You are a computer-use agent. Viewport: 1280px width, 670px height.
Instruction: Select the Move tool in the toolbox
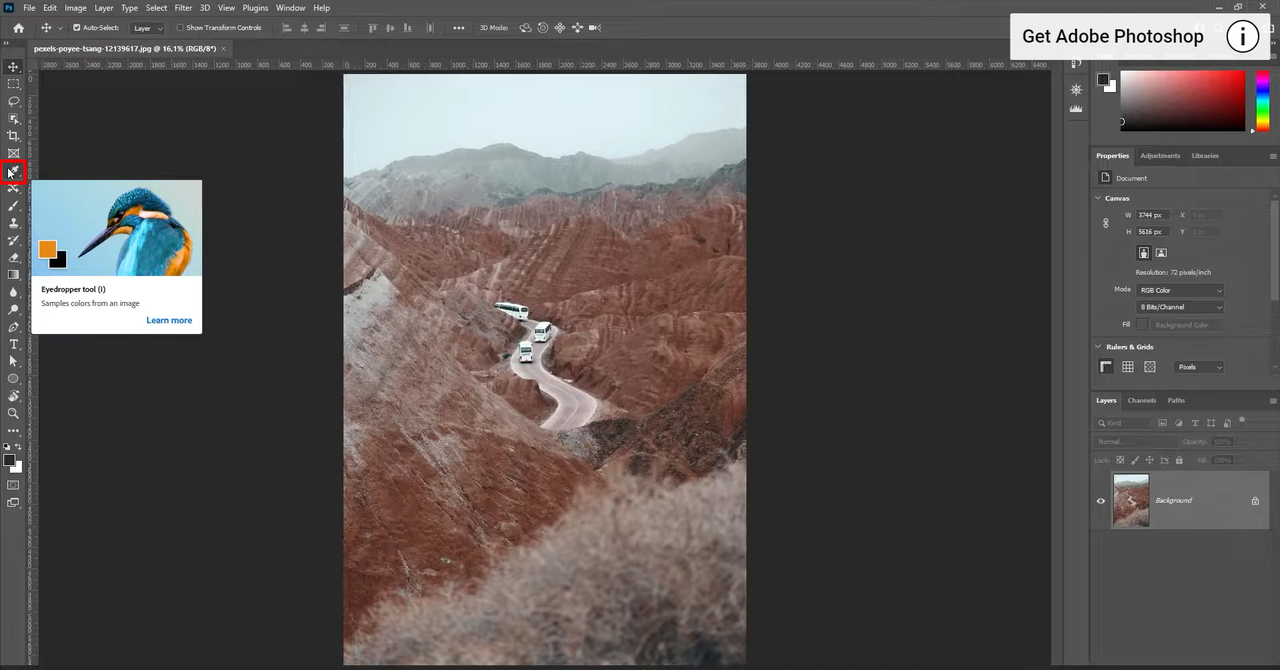(13, 67)
